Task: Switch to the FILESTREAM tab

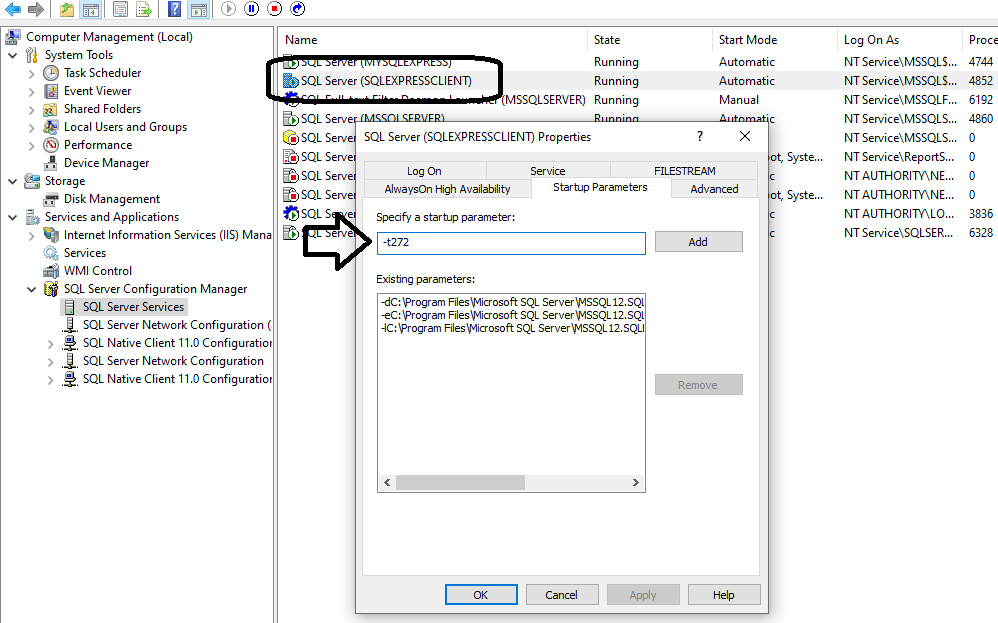Action: [x=684, y=171]
